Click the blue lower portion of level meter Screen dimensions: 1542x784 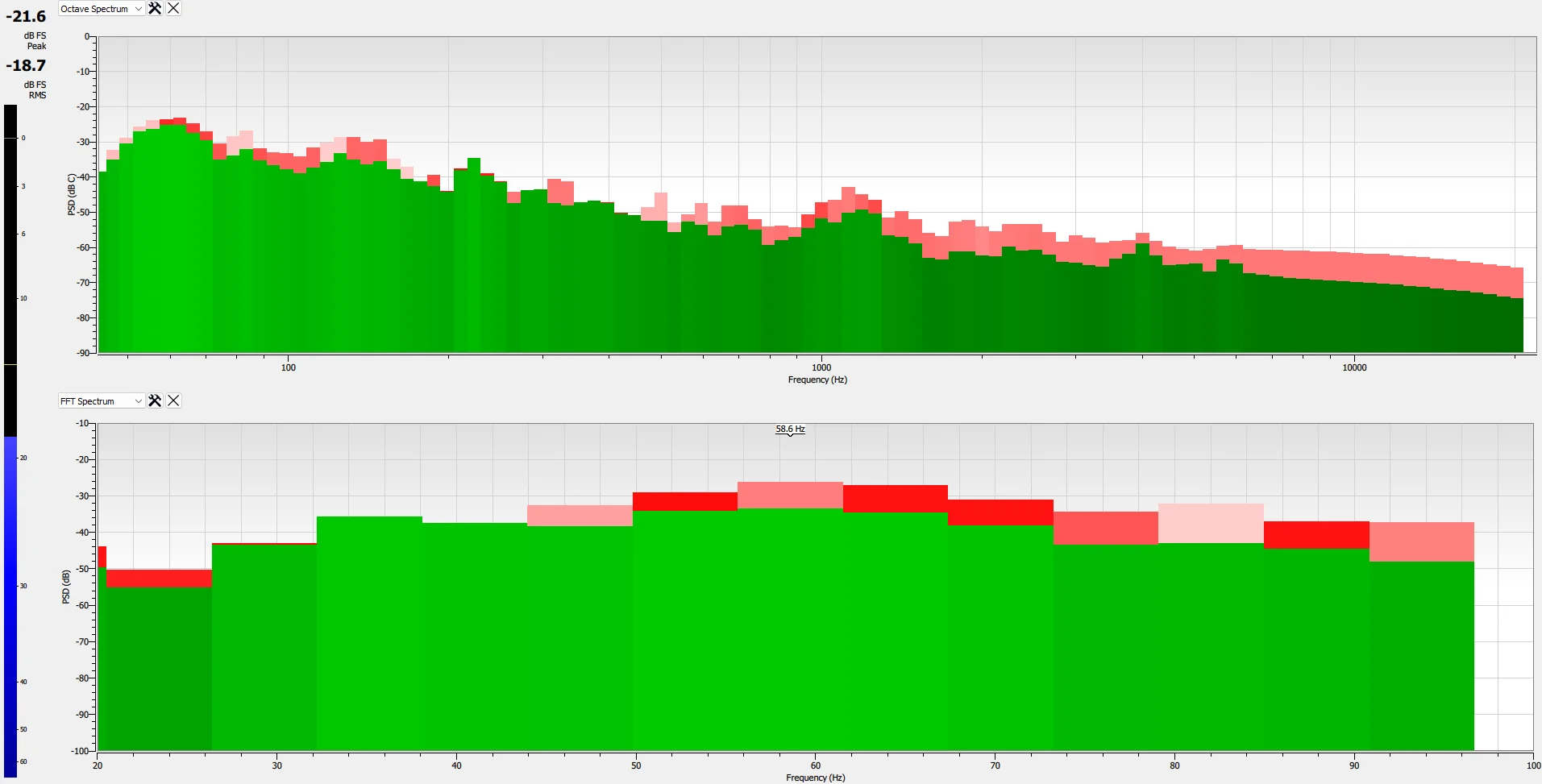[x=10, y=607]
